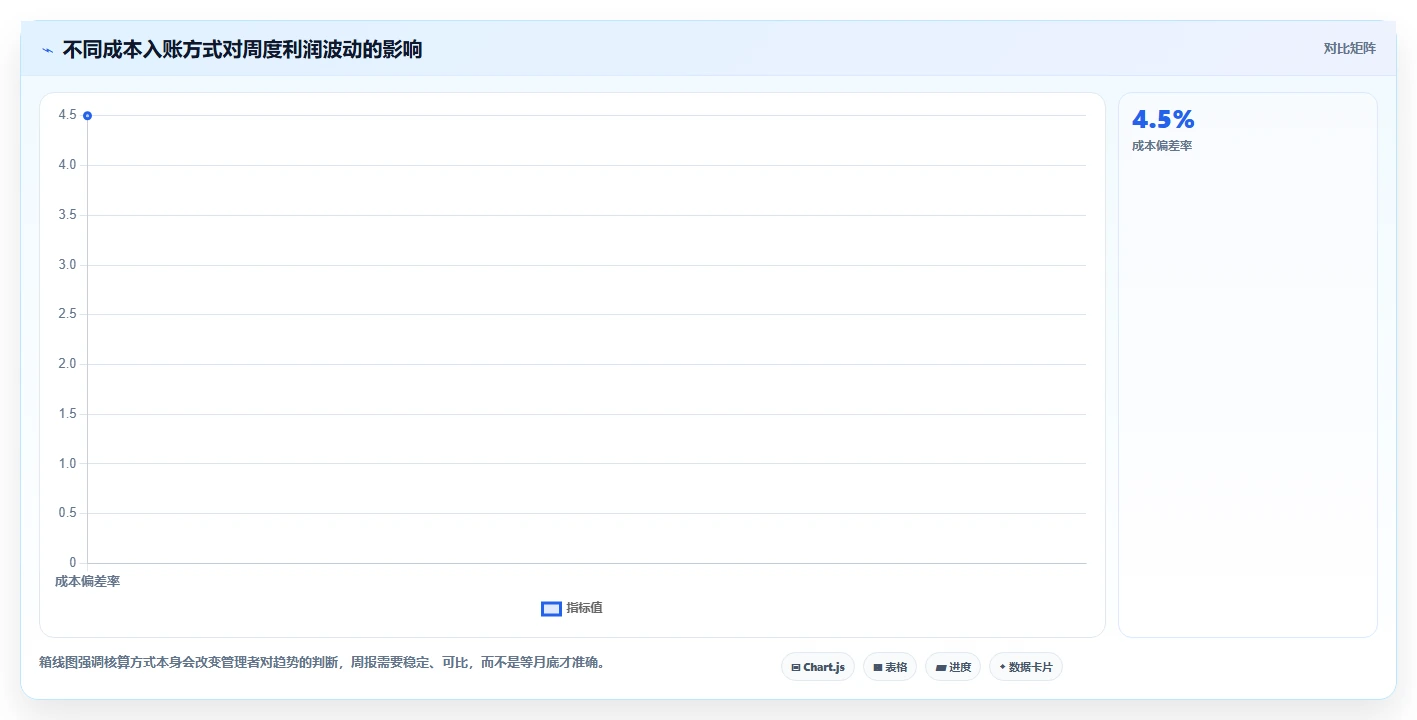Viewport: 1417px width, 720px height.
Task: Click the y-axis label 2.5
Action: [x=67, y=314]
